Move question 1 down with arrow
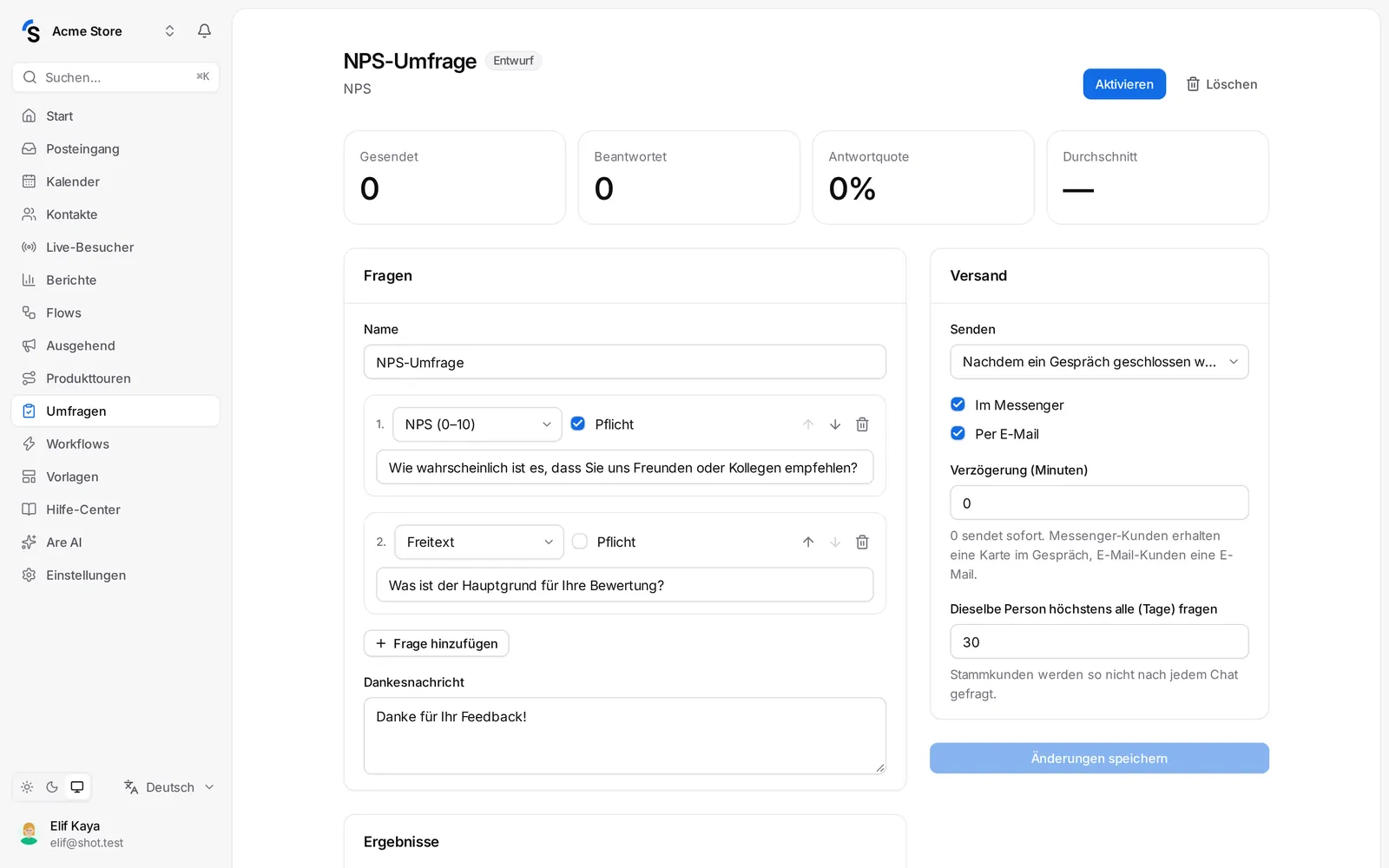1389x868 pixels. 835,424
